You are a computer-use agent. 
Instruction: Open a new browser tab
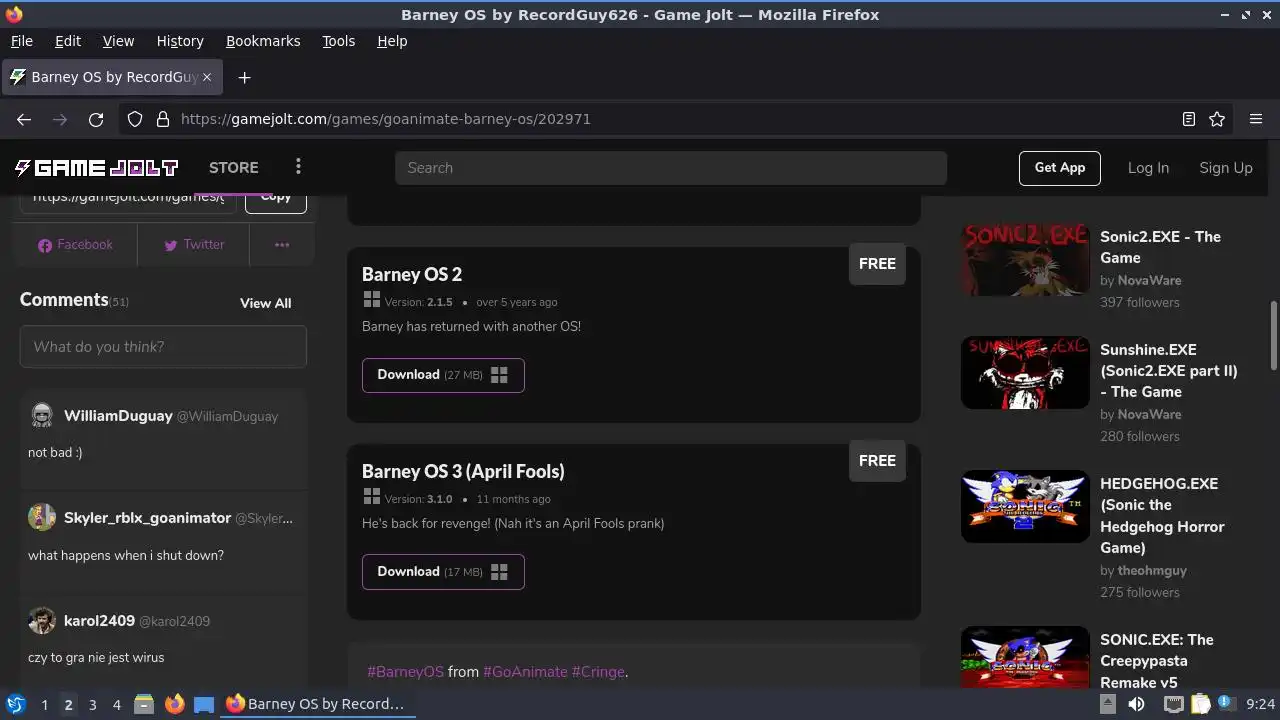244,77
